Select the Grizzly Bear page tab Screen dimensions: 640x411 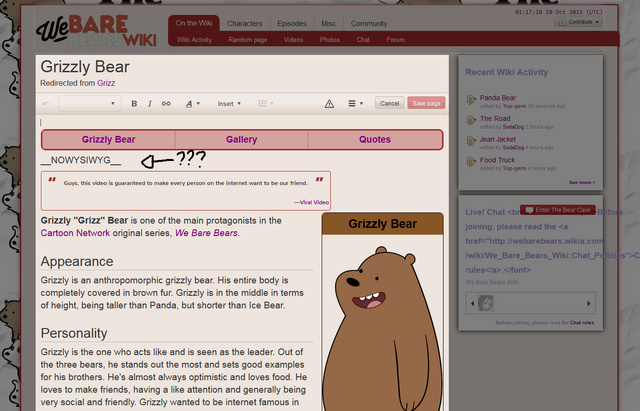[x=109, y=140]
